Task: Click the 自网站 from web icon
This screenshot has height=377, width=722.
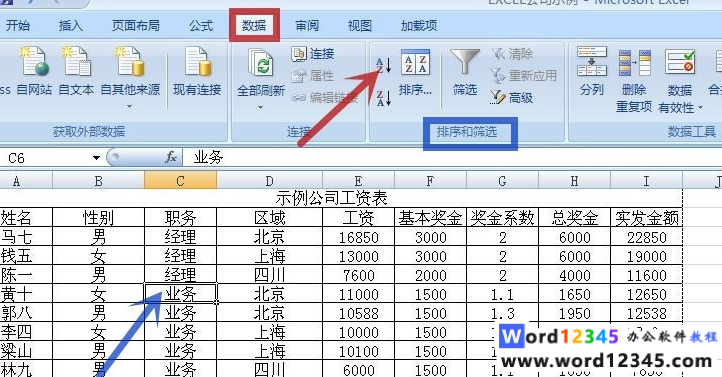Action: click(34, 71)
